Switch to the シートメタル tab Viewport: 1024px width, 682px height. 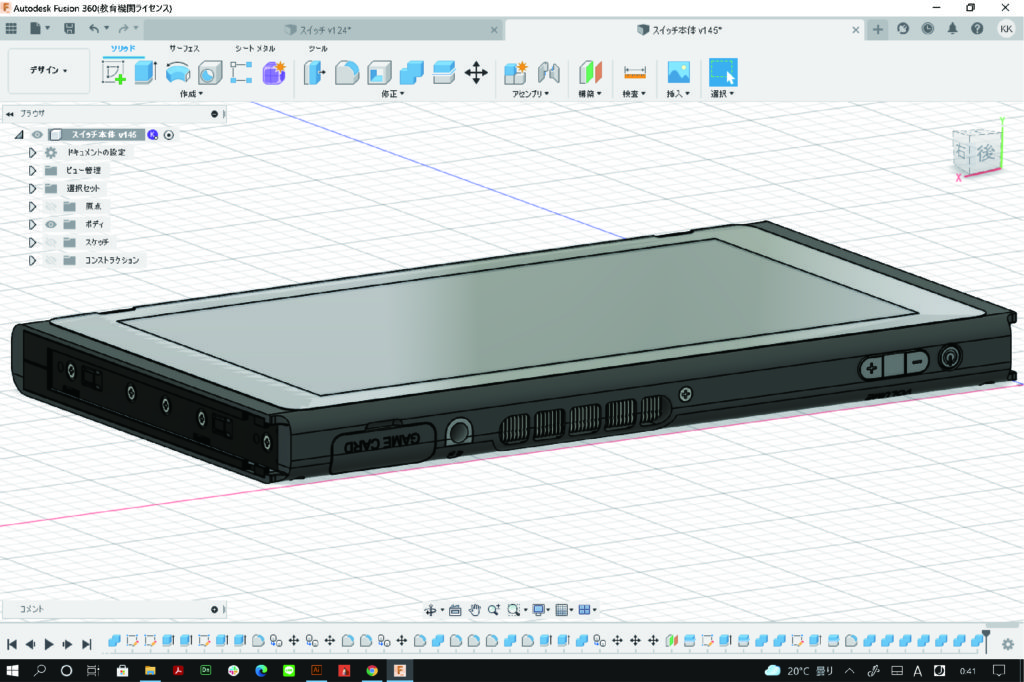point(255,48)
